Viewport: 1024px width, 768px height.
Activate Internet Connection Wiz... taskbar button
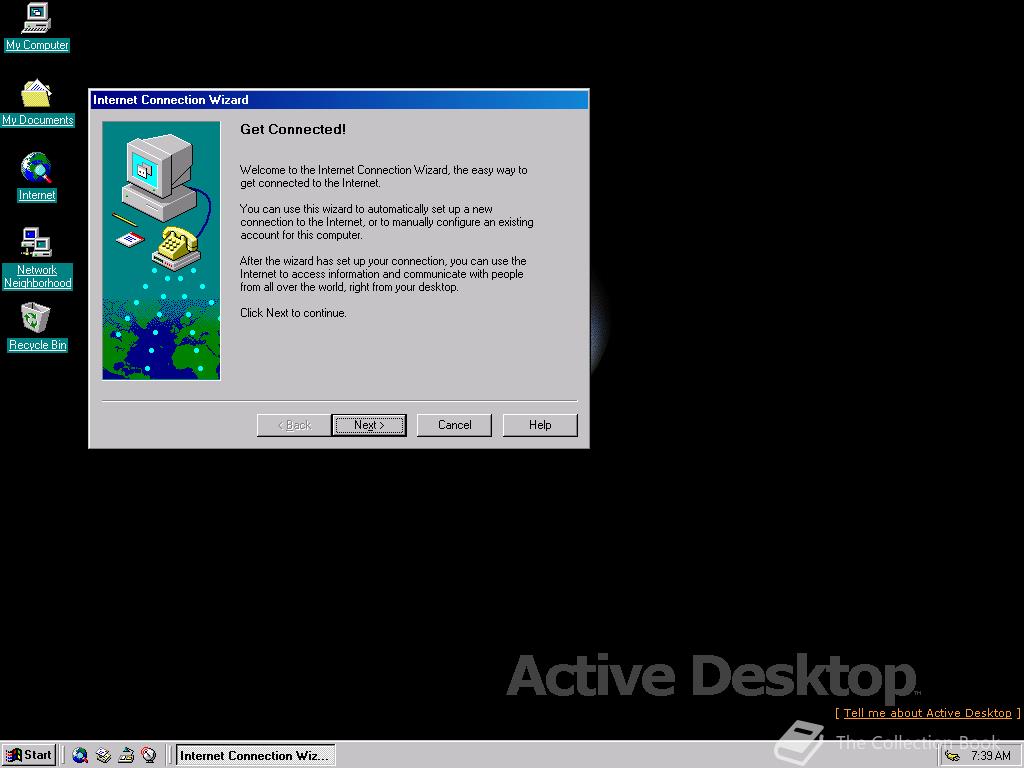pos(255,756)
